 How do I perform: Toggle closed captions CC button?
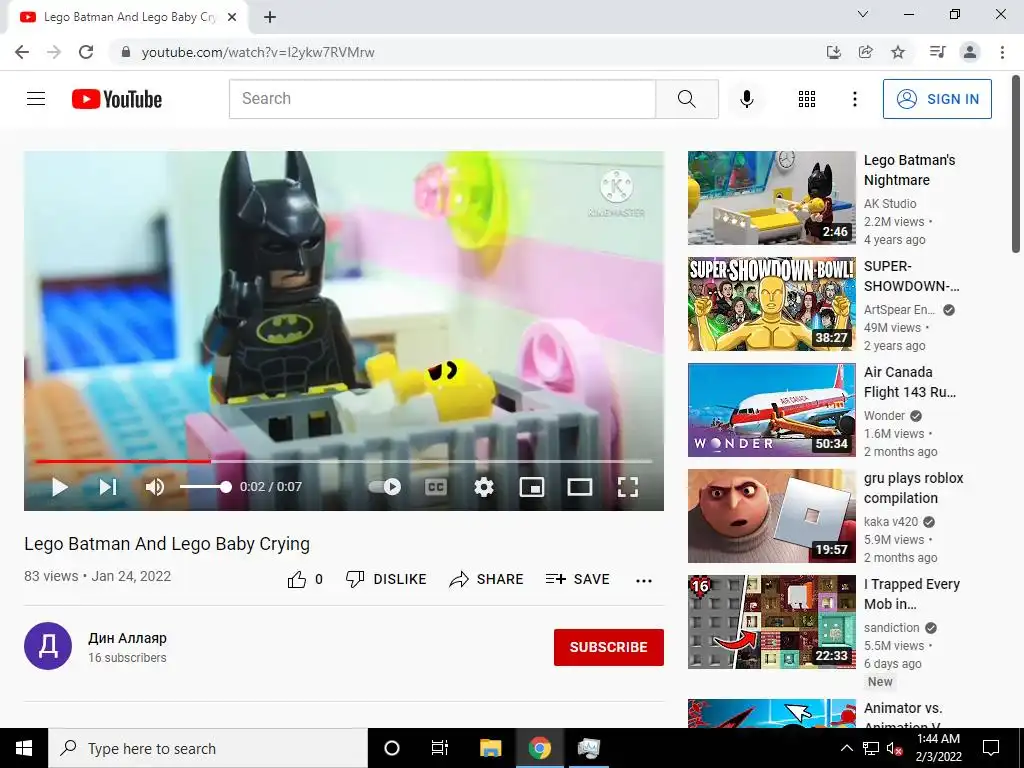coord(436,487)
